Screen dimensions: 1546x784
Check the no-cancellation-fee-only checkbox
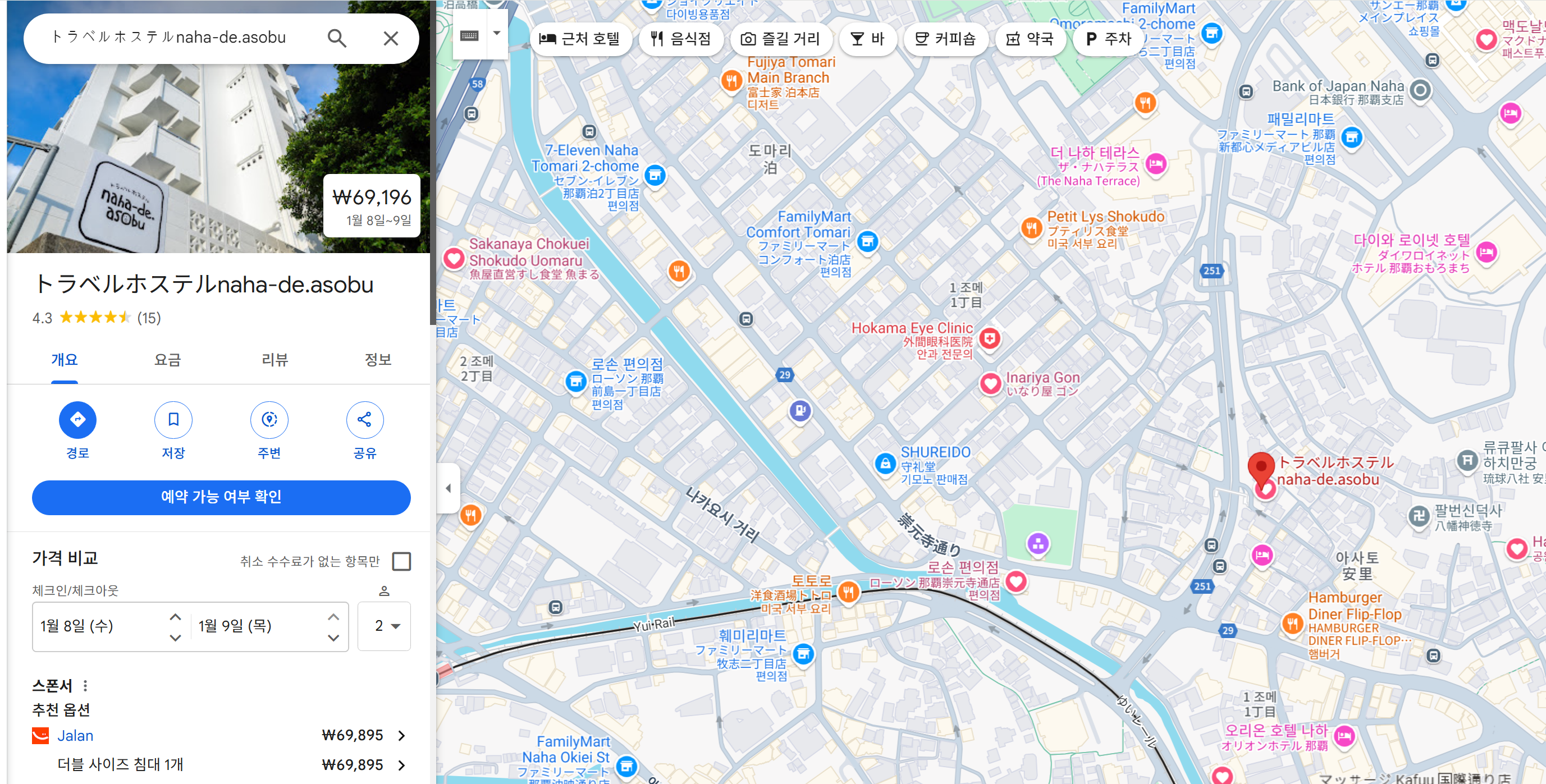pos(401,561)
